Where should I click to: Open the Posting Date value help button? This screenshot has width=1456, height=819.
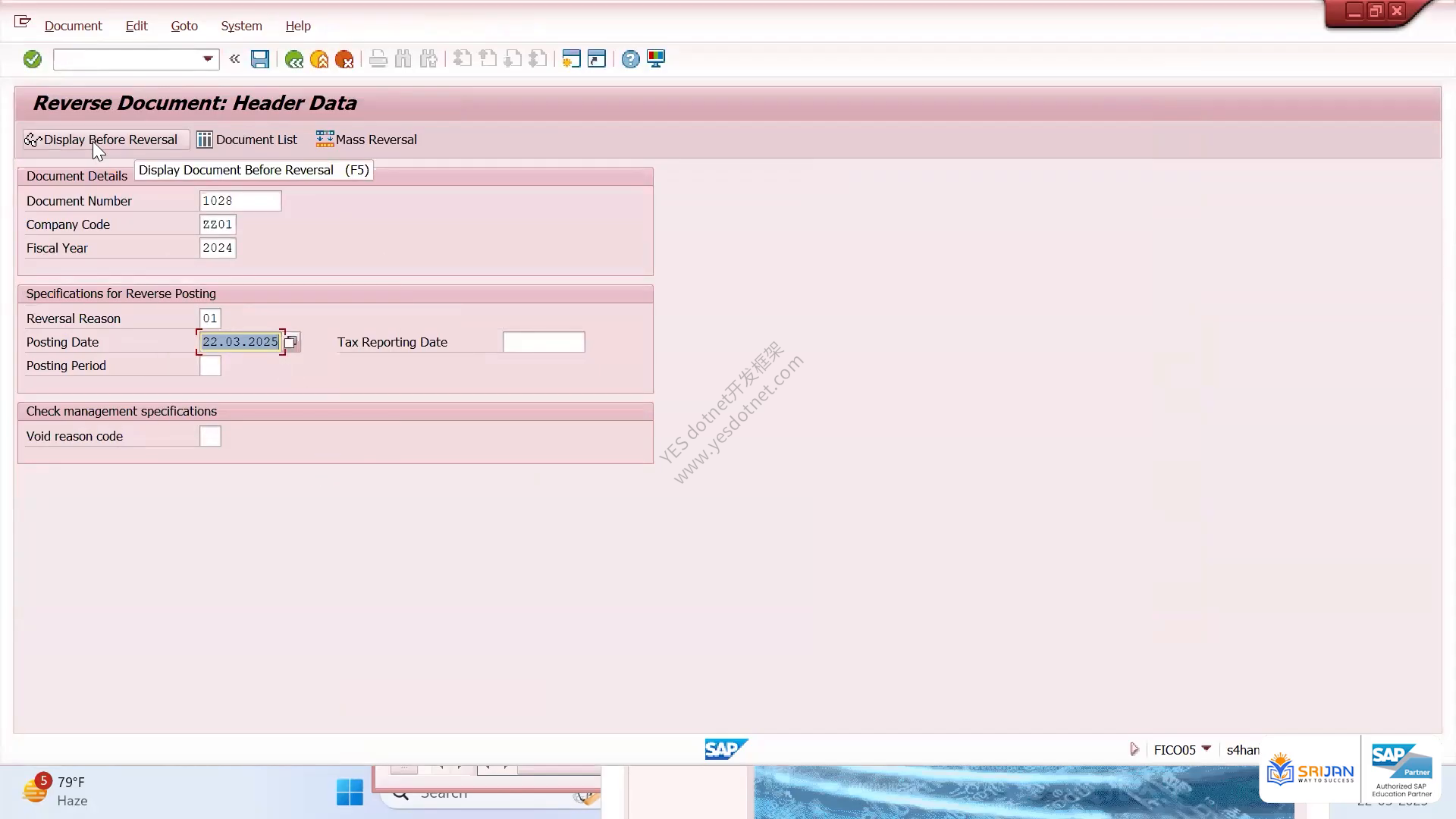point(291,342)
